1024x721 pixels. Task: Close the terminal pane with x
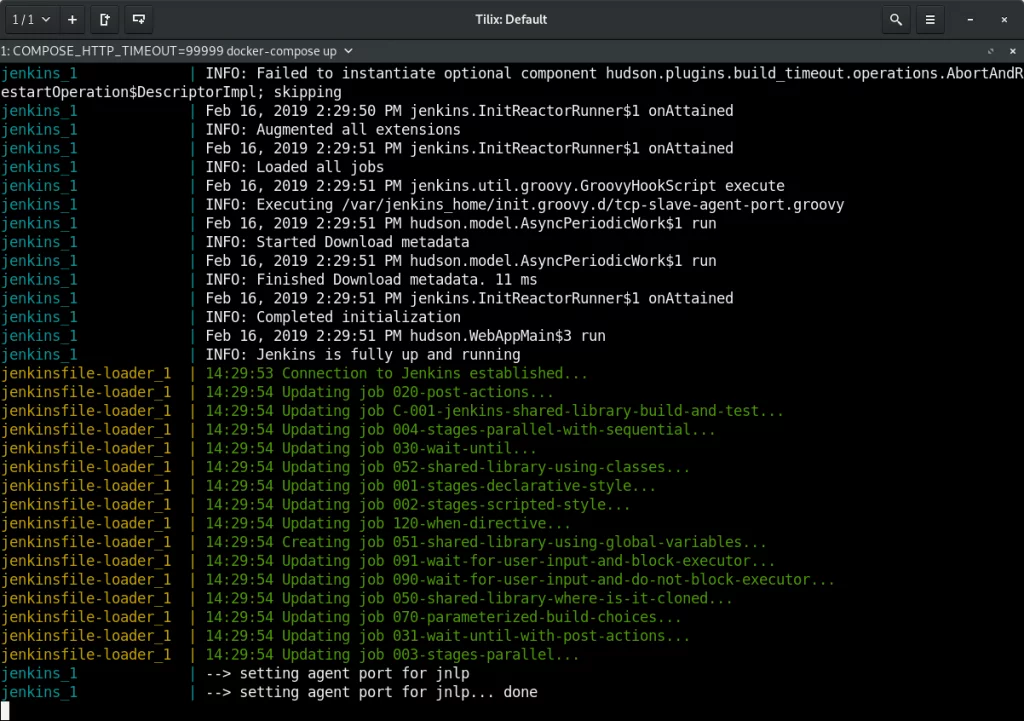click(x=1012, y=51)
